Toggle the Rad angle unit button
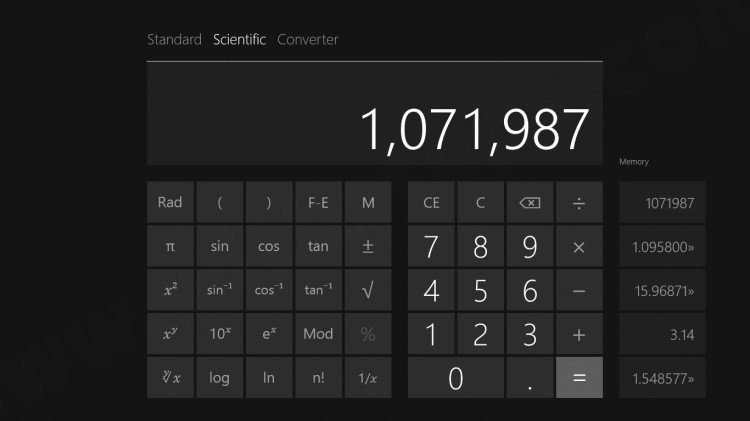The width and height of the screenshot is (750, 421). point(170,202)
